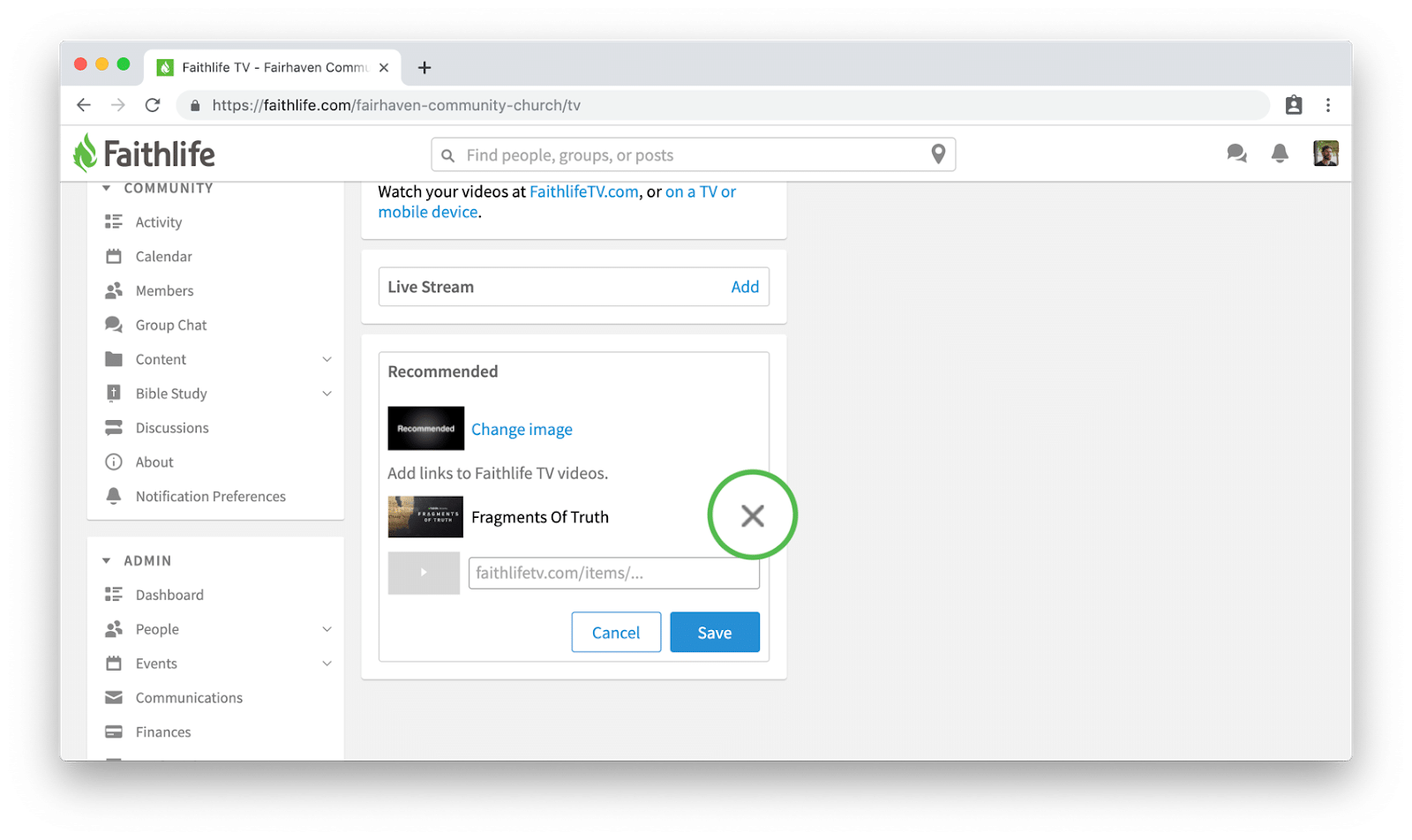Open the browser extension icon
This screenshot has height=840, width=1412.
point(1294,105)
